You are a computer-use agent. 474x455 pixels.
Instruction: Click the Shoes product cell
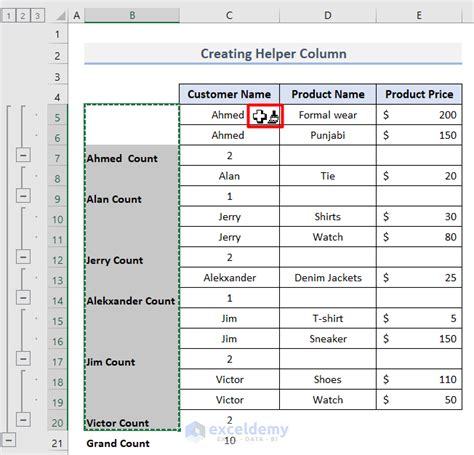(328, 379)
